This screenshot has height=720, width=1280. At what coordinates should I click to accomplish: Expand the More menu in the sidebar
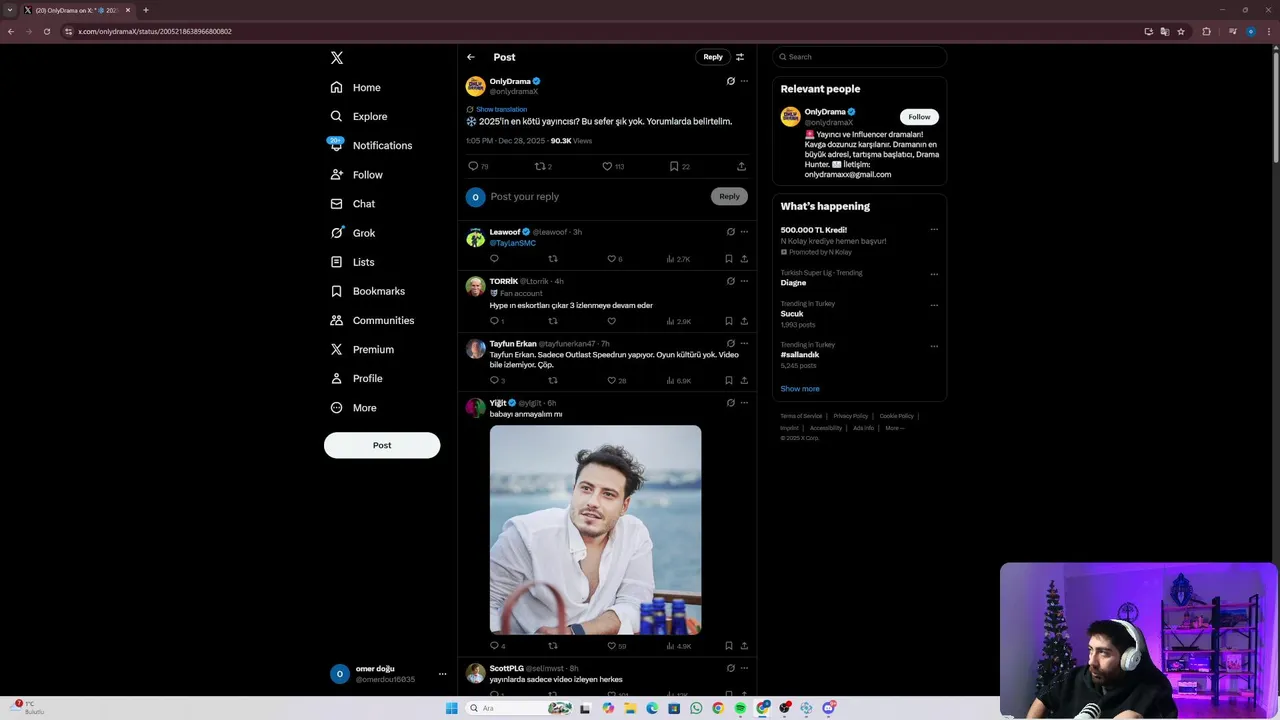point(354,408)
